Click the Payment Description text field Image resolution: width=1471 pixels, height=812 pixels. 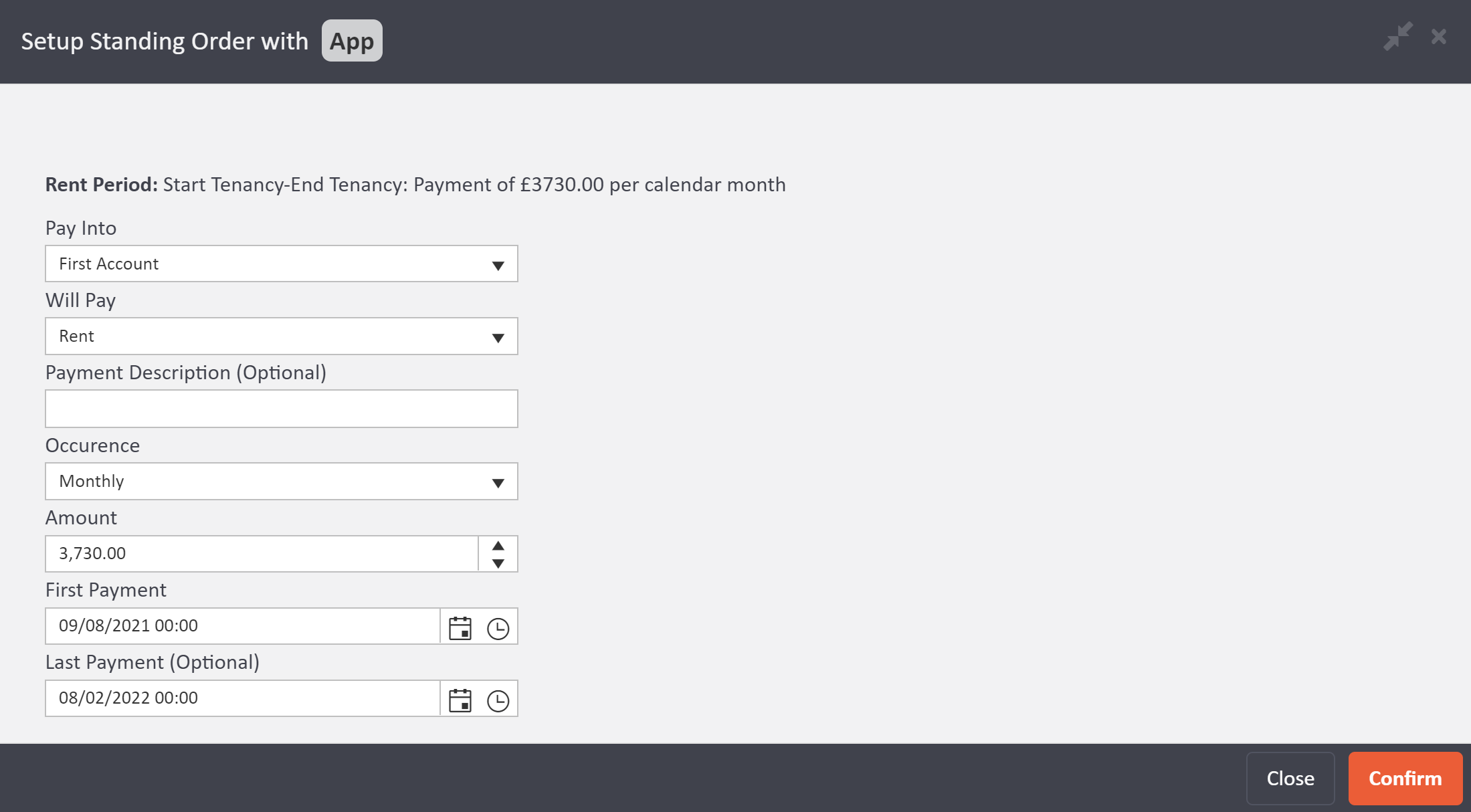(x=281, y=409)
